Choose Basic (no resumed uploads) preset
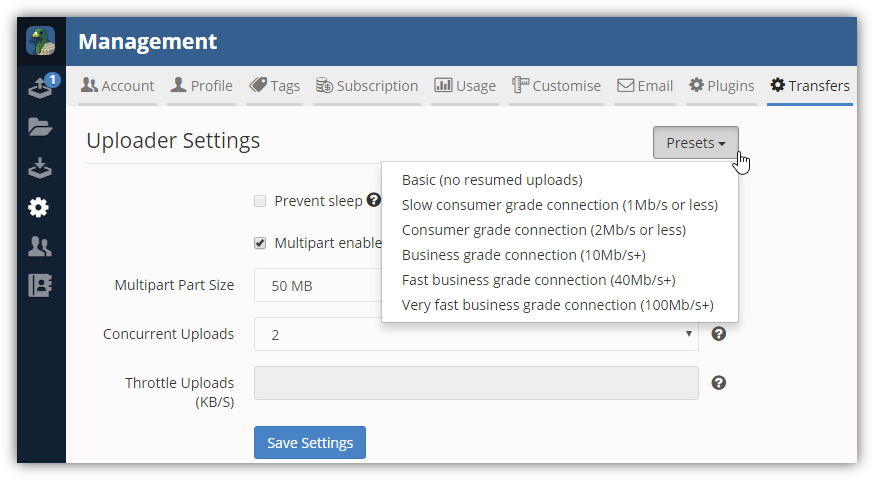Image resolution: width=876 pixels, height=480 pixels. (492, 180)
